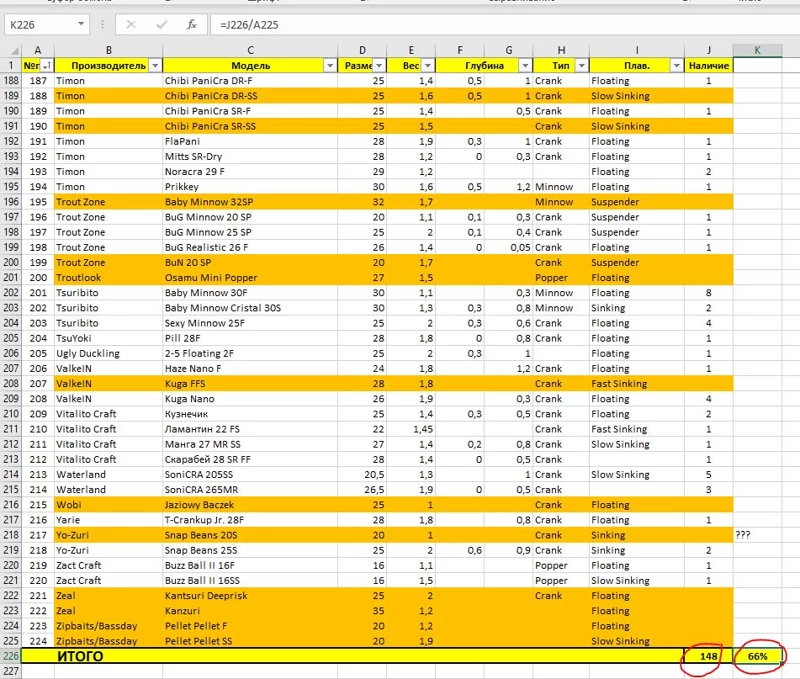Open the Модель filter dropdown
This screenshot has height=679, width=800.
330,66
